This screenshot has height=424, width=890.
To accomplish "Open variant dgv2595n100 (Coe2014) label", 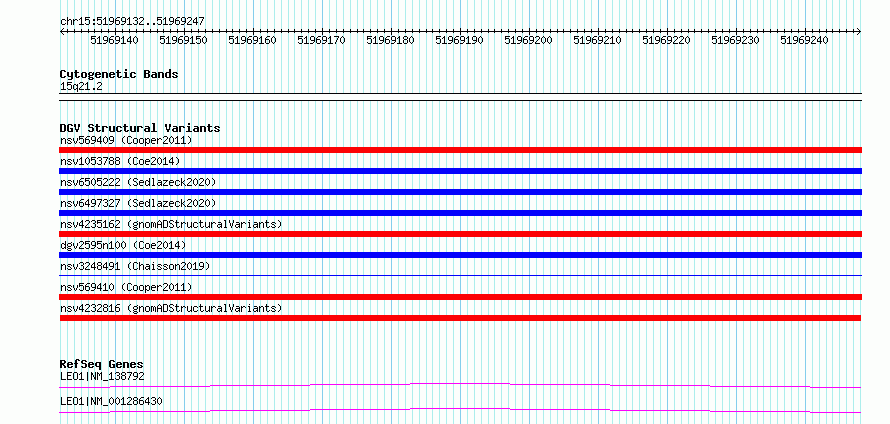I will click(x=123, y=245).
